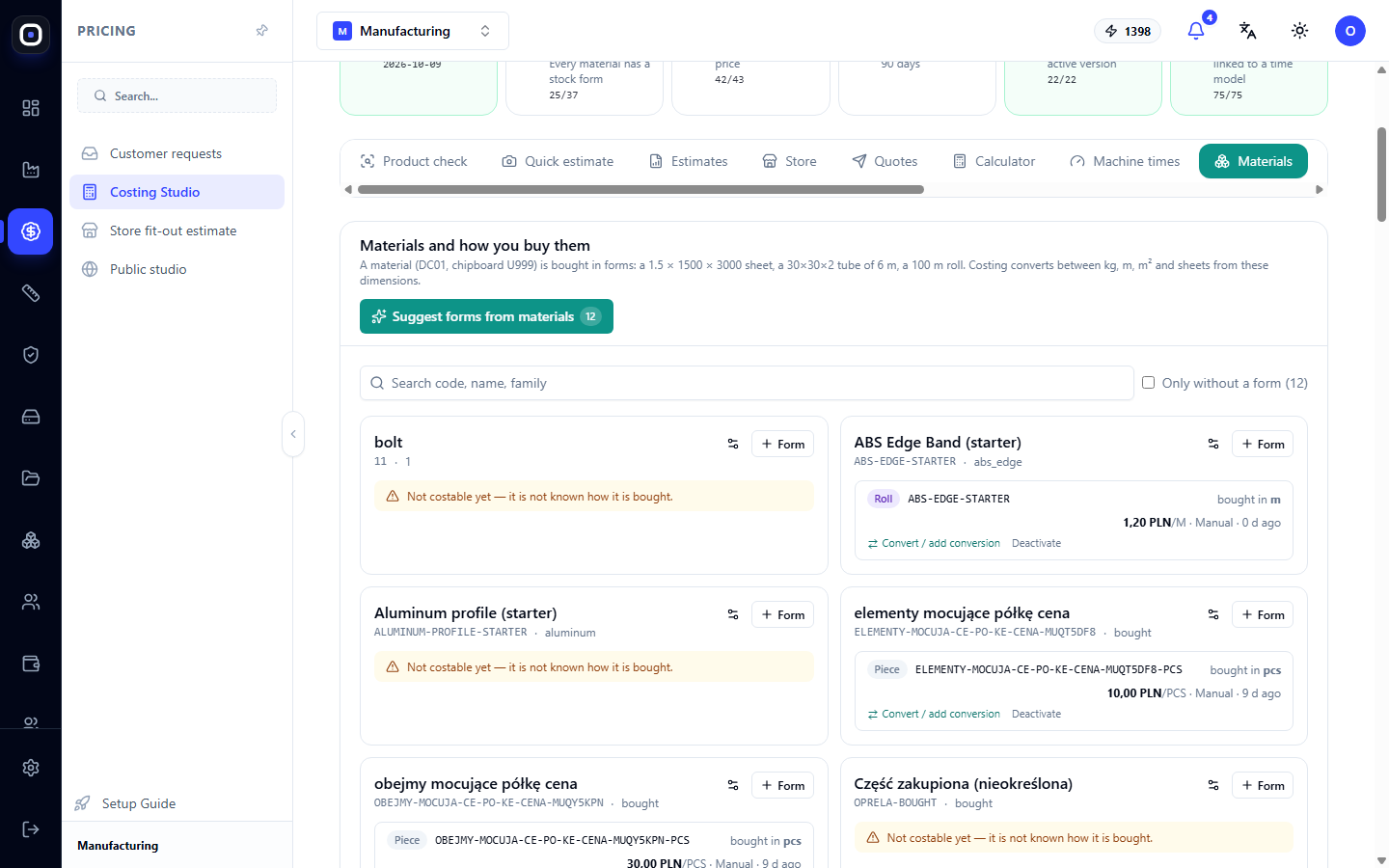
Task: Check Only without a form checkbox
Action: point(1148,383)
